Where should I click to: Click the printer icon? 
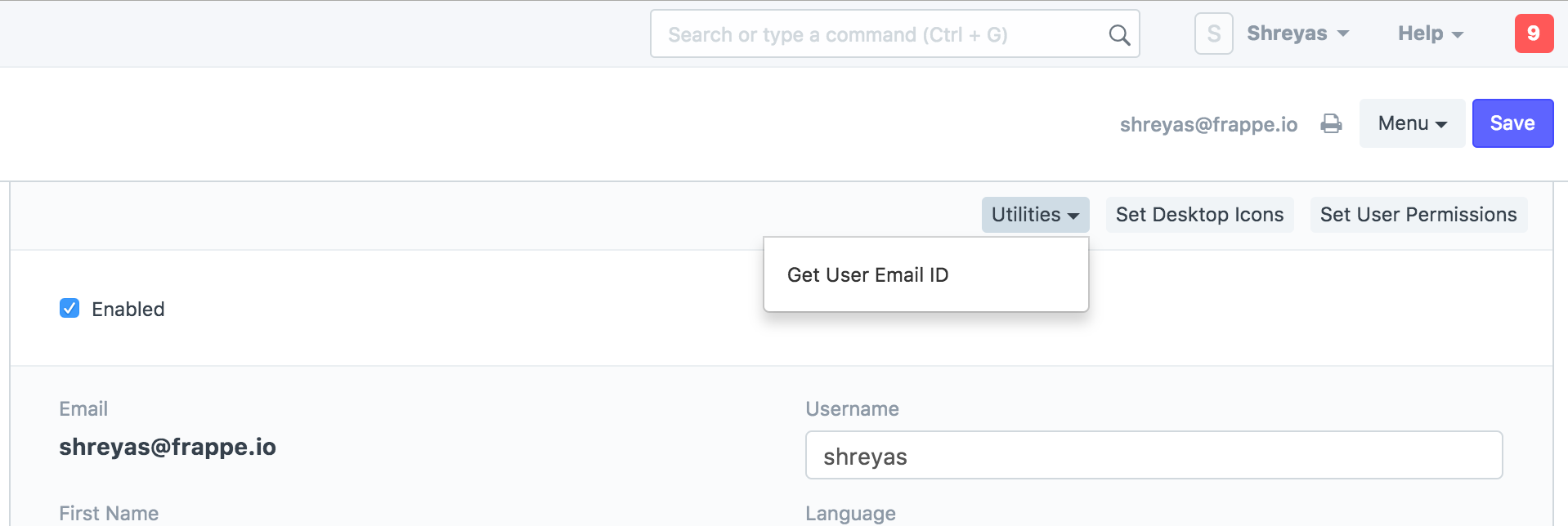click(1331, 123)
